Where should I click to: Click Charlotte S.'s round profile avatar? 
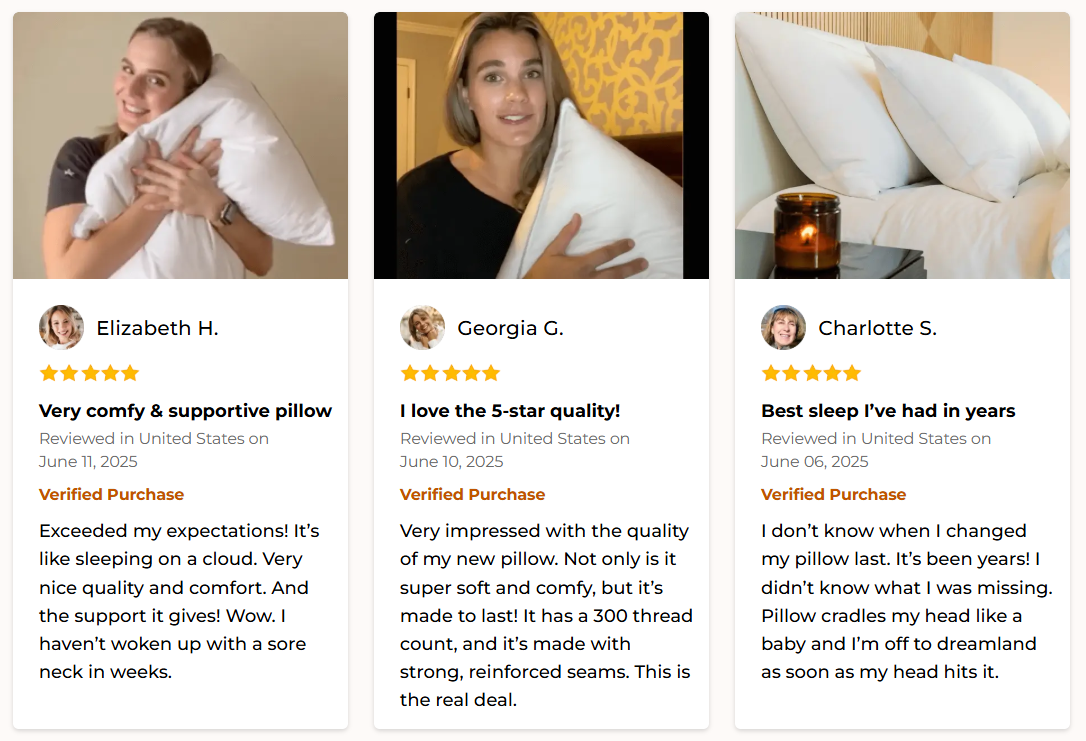pyautogui.click(x=783, y=327)
